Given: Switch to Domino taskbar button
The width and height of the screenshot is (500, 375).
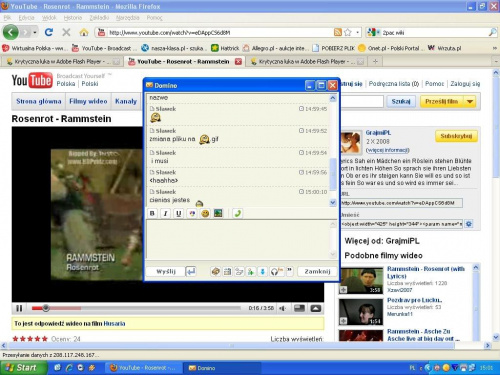Looking at the screenshot, I should (x=222, y=368).
